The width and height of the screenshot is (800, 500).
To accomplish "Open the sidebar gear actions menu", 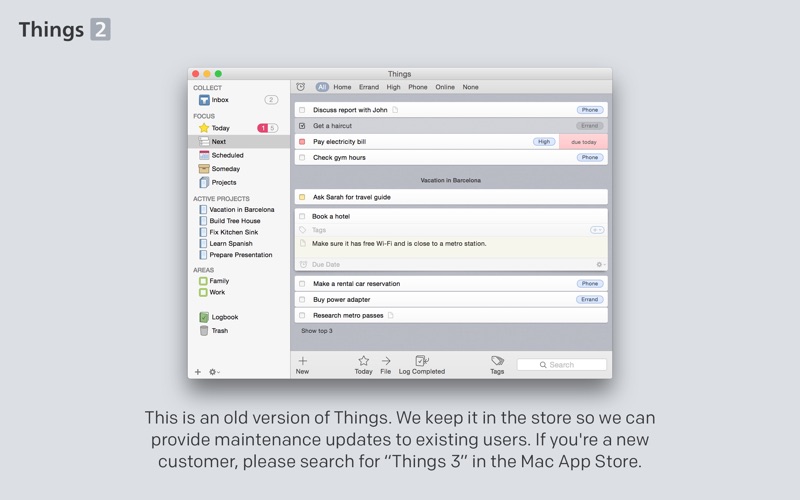I will 214,372.
